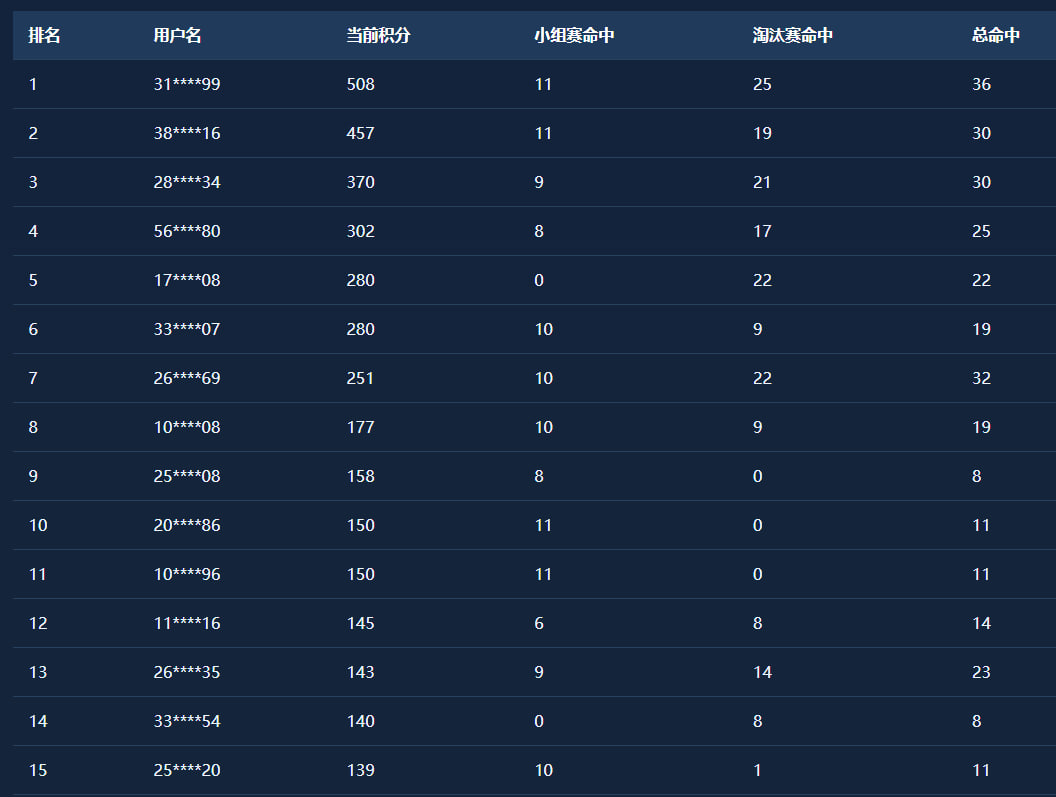Click score 150 in 10****96 row
The width and height of the screenshot is (1056, 797).
[360, 575]
